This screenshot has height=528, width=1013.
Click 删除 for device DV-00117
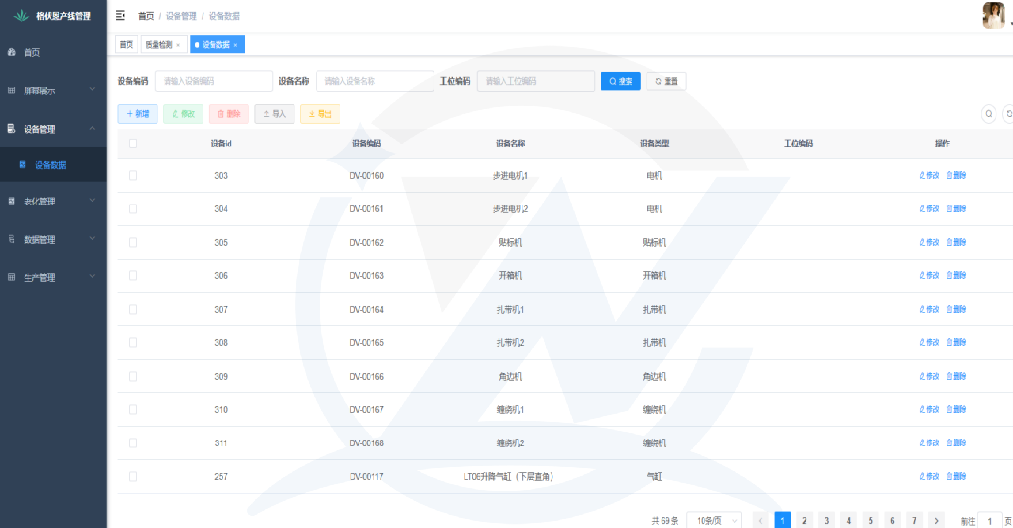[x=956, y=476]
